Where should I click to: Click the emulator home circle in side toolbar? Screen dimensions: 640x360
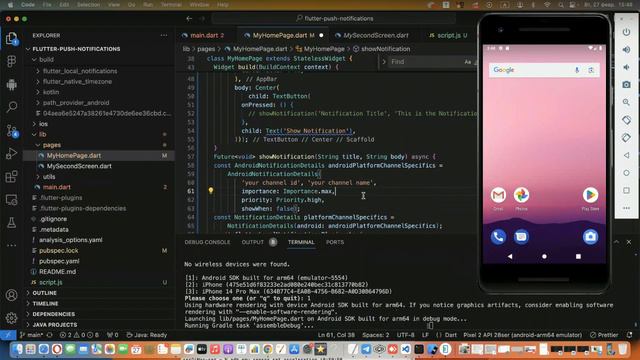(626, 173)
